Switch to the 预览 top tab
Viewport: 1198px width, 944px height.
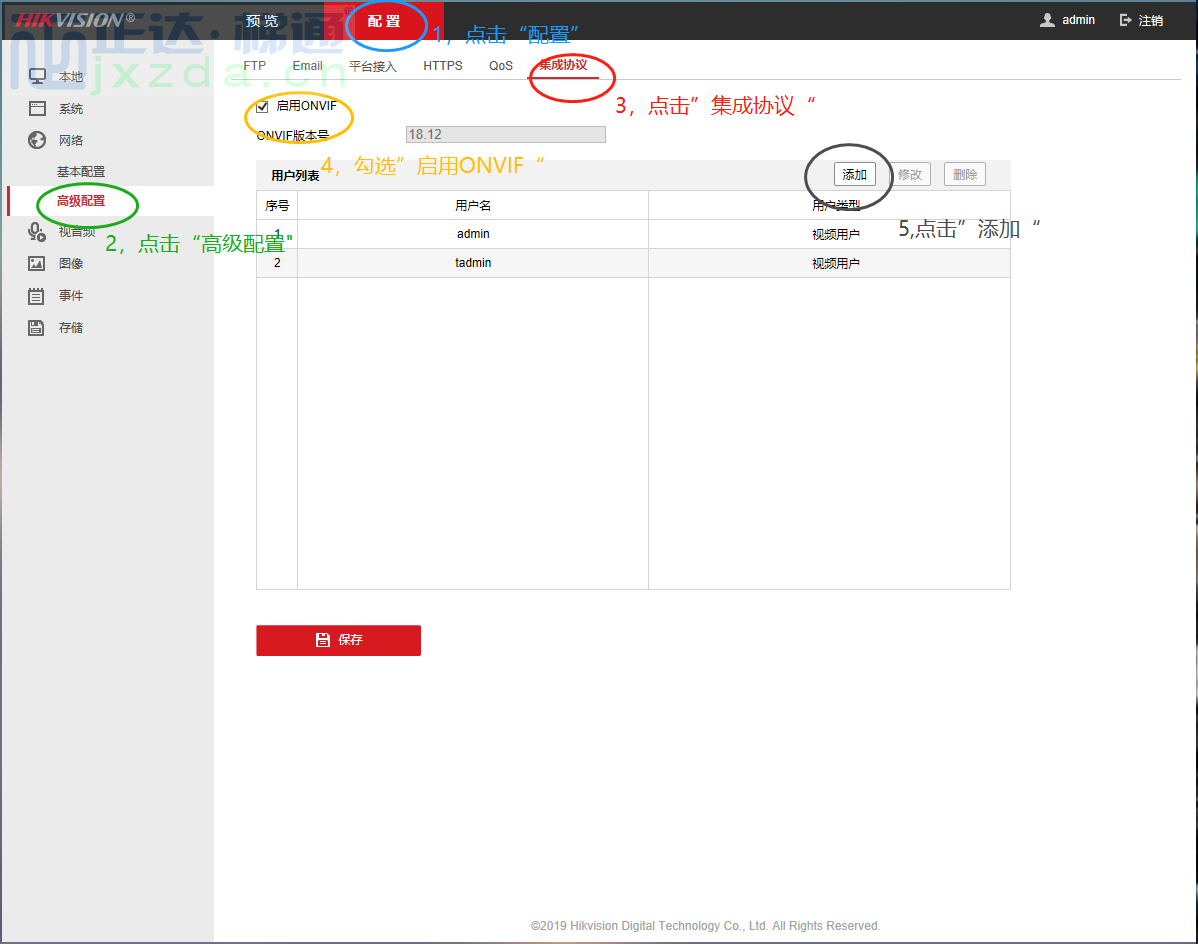point(262,21)
